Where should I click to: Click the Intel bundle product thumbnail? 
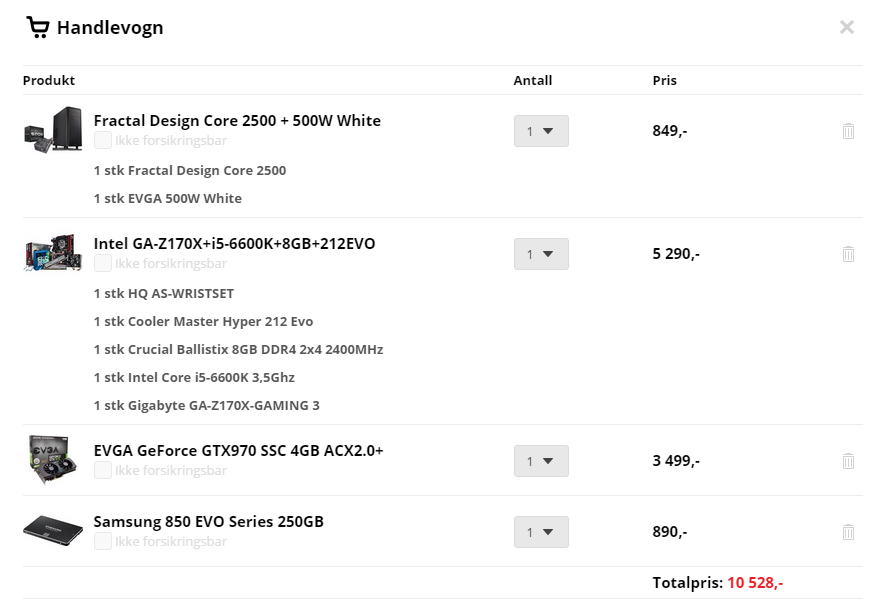tap(53, 252)
